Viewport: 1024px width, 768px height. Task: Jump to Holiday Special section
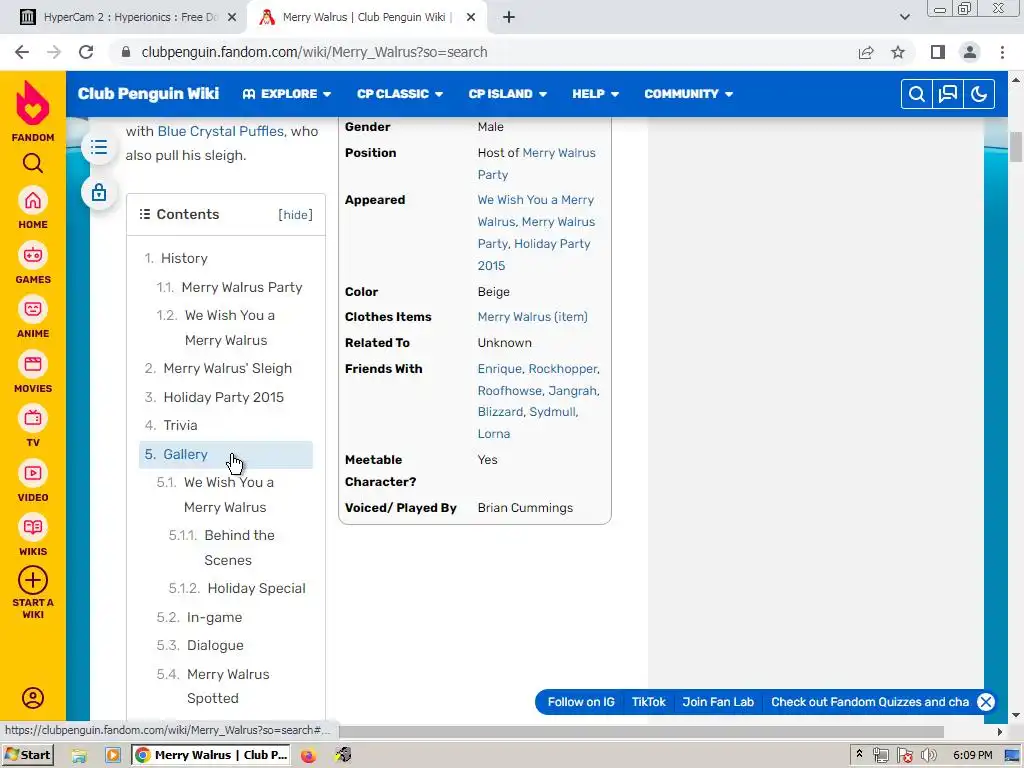click(x=256, y=588)
